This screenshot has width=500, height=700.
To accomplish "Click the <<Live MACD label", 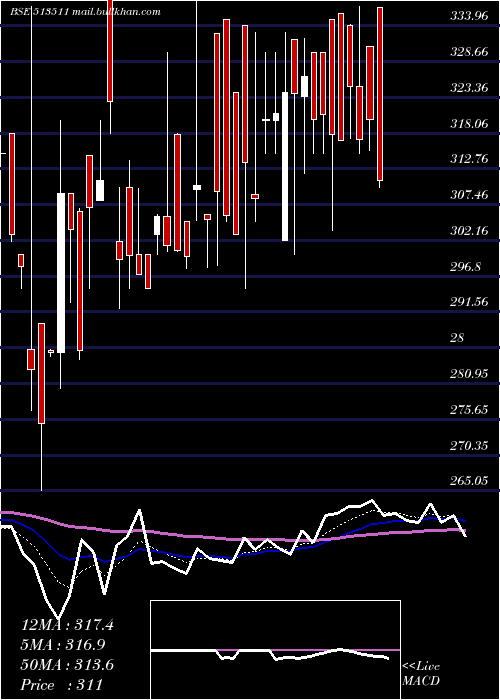I will (x=421, y=674).
